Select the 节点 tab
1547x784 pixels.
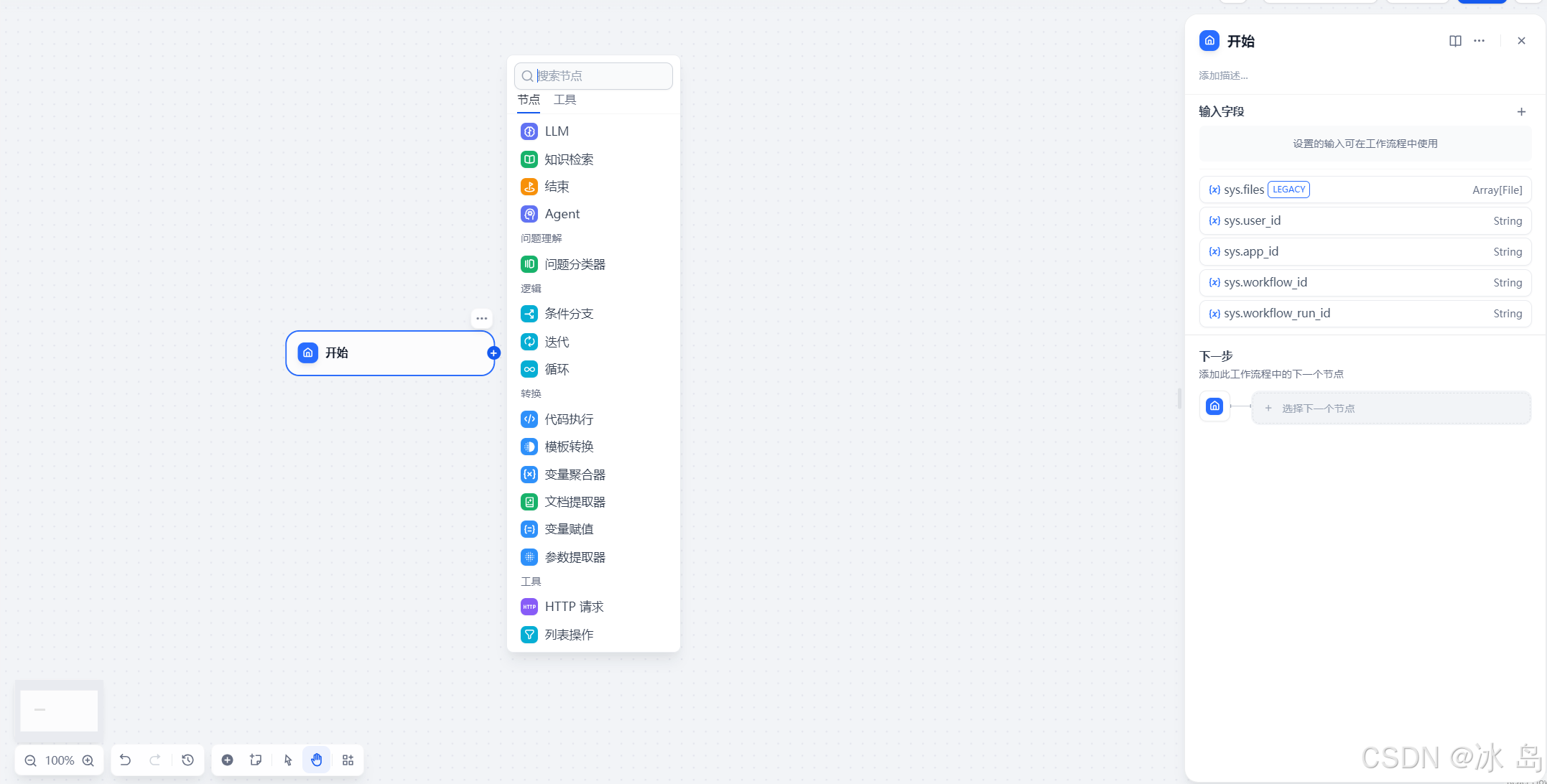[x=529, y=100]
